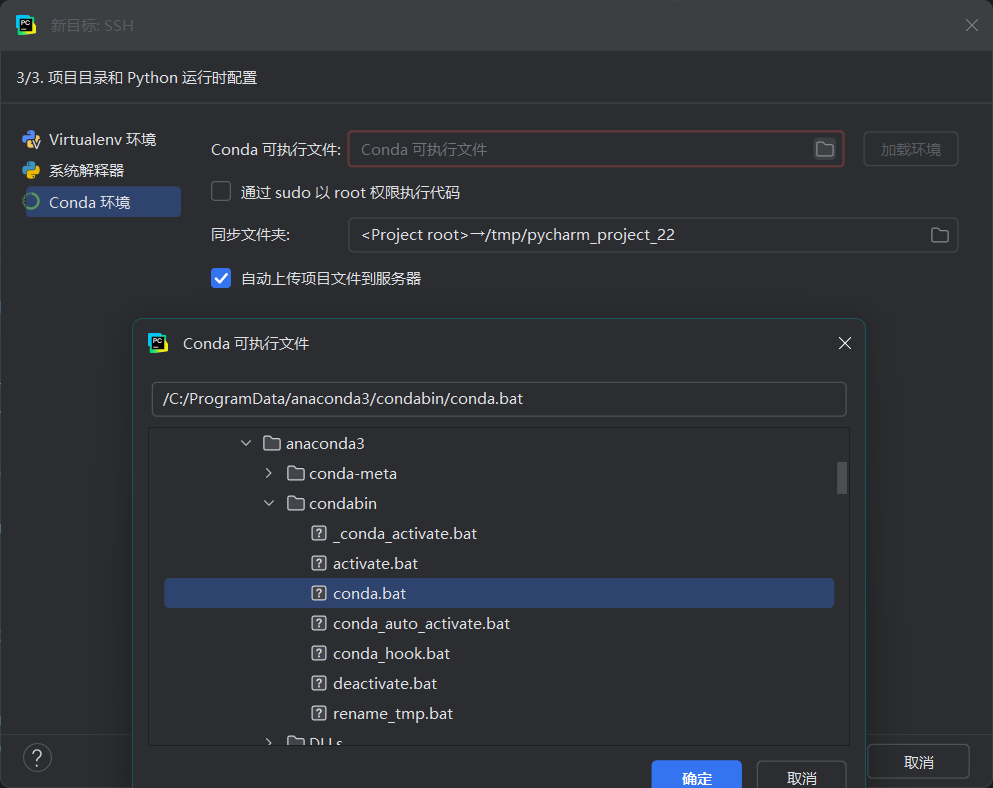Select rename_tmp.bat in the file tree
This screenshot has width=993, height=788.
(499, 713)
